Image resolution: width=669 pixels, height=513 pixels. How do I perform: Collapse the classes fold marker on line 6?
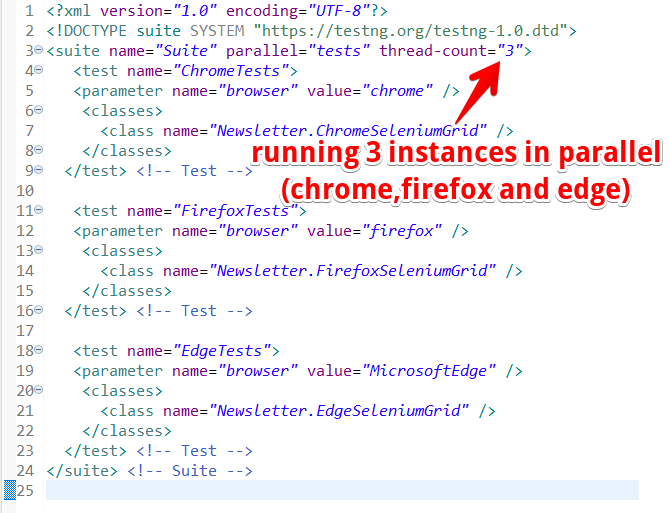point(38,110)
